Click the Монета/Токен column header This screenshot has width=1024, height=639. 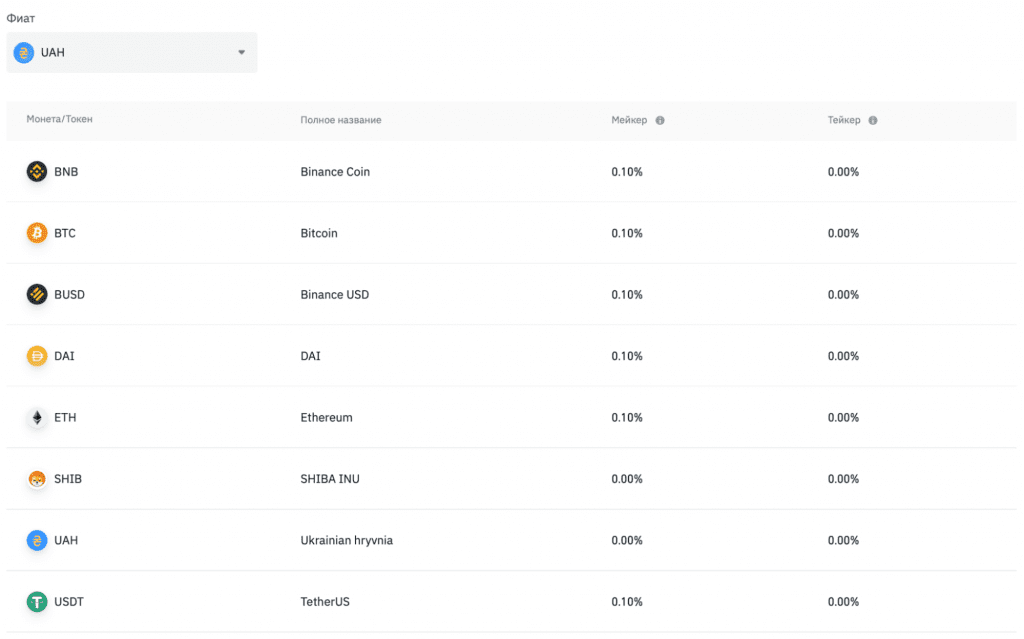(59, 120)
